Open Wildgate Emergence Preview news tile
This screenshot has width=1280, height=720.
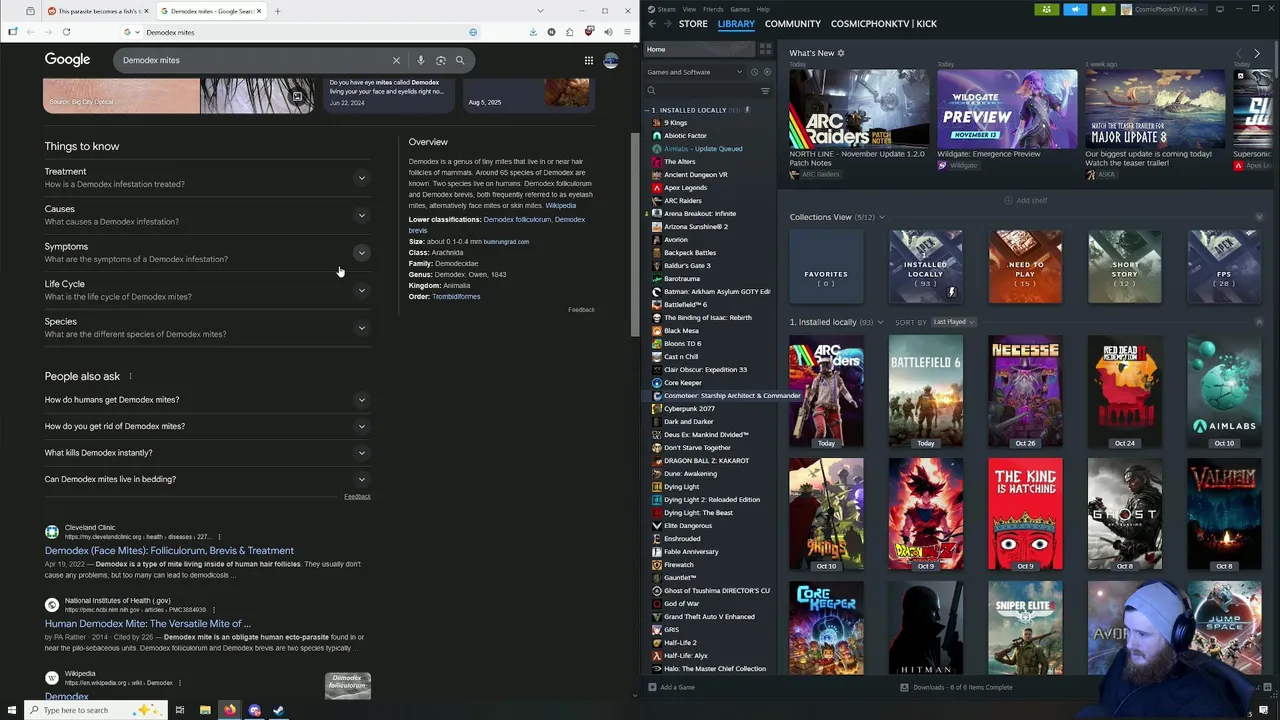click(1007, 109)
